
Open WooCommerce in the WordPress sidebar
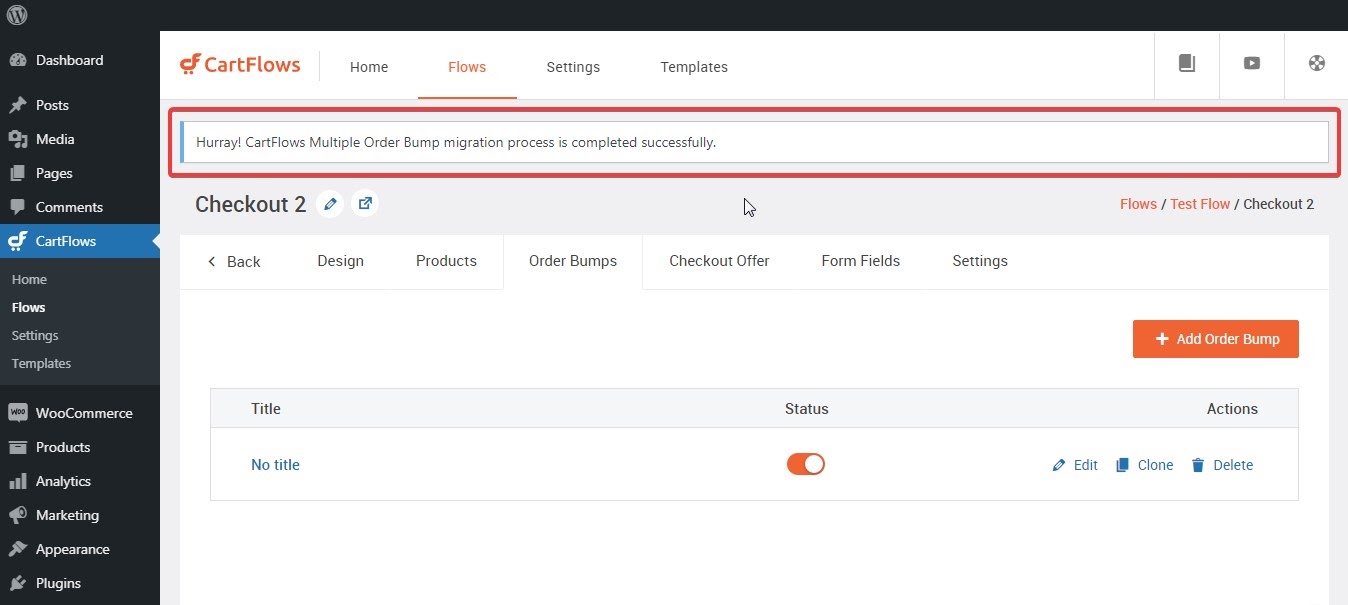pyautogui.click(x=83, y=413)
